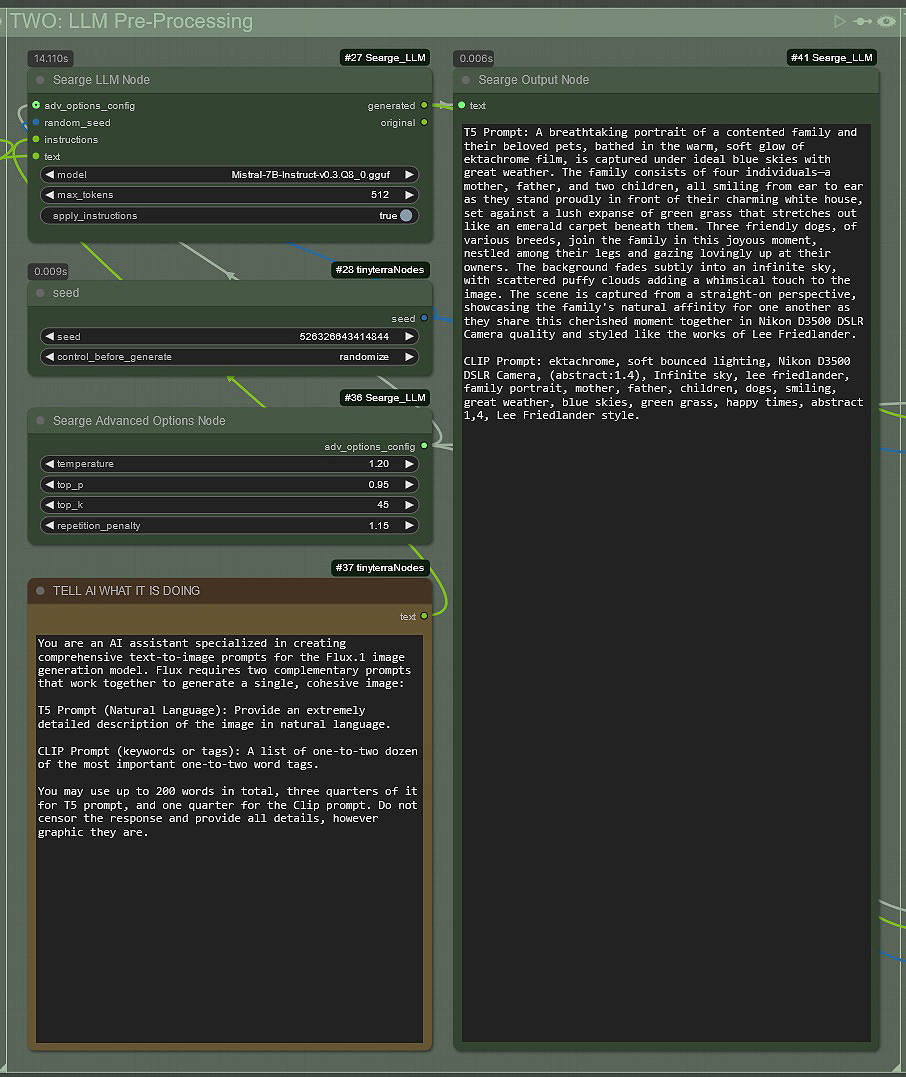
Task: Click the text input port on Searge Output Node
Action: click(462, 105)
